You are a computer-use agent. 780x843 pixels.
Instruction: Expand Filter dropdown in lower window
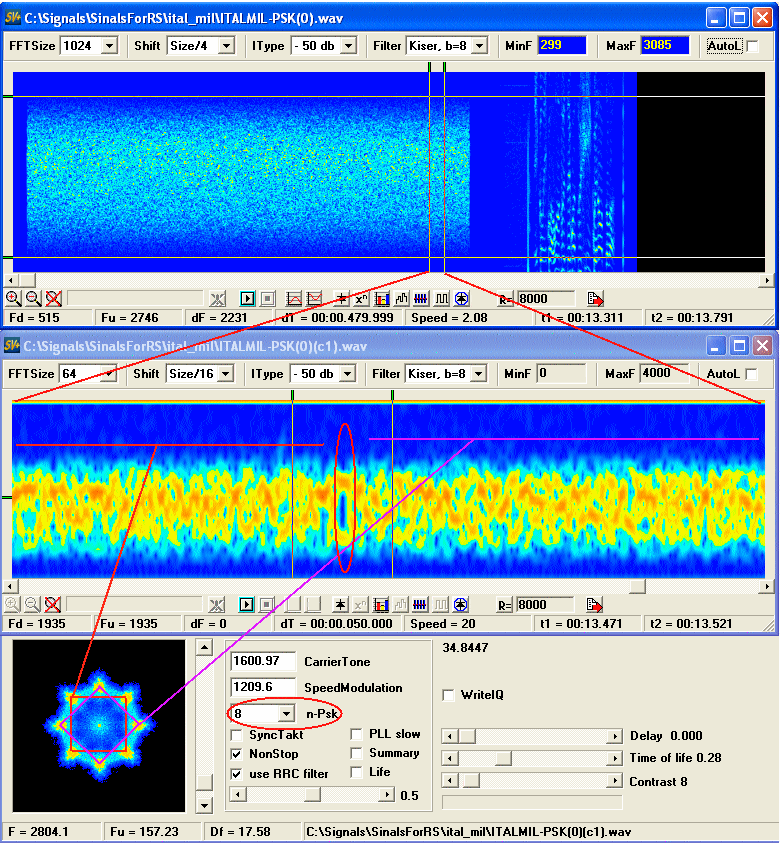pyautogui.click(x=479, y=373)
